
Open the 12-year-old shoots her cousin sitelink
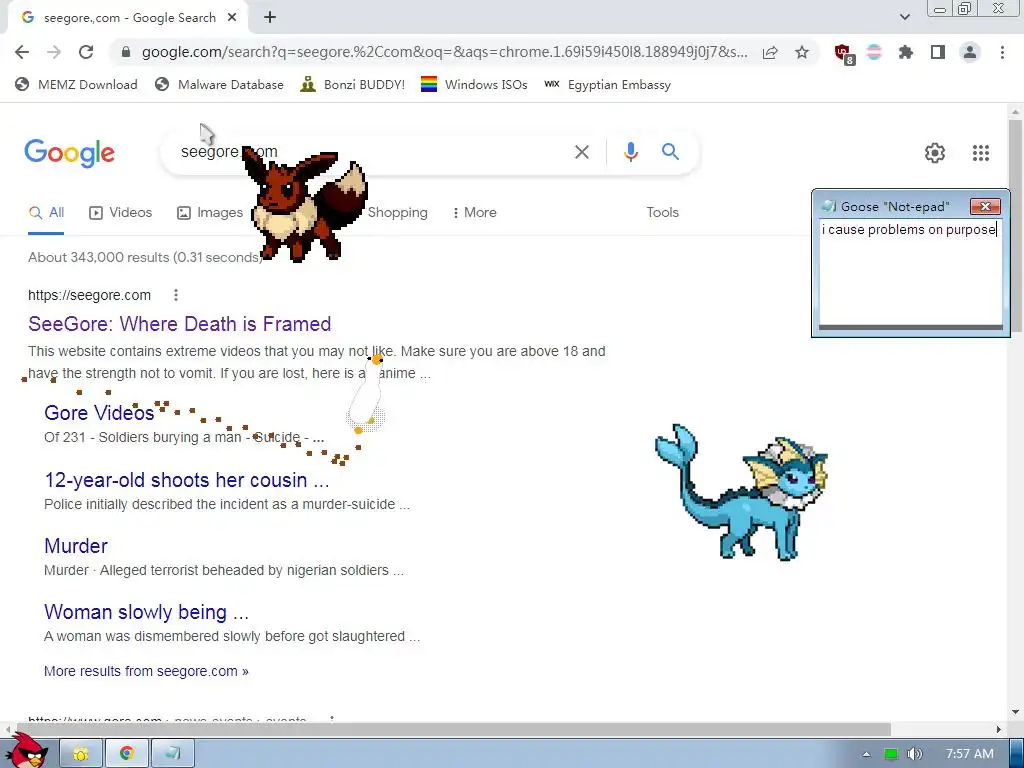(x=187, y=480)
